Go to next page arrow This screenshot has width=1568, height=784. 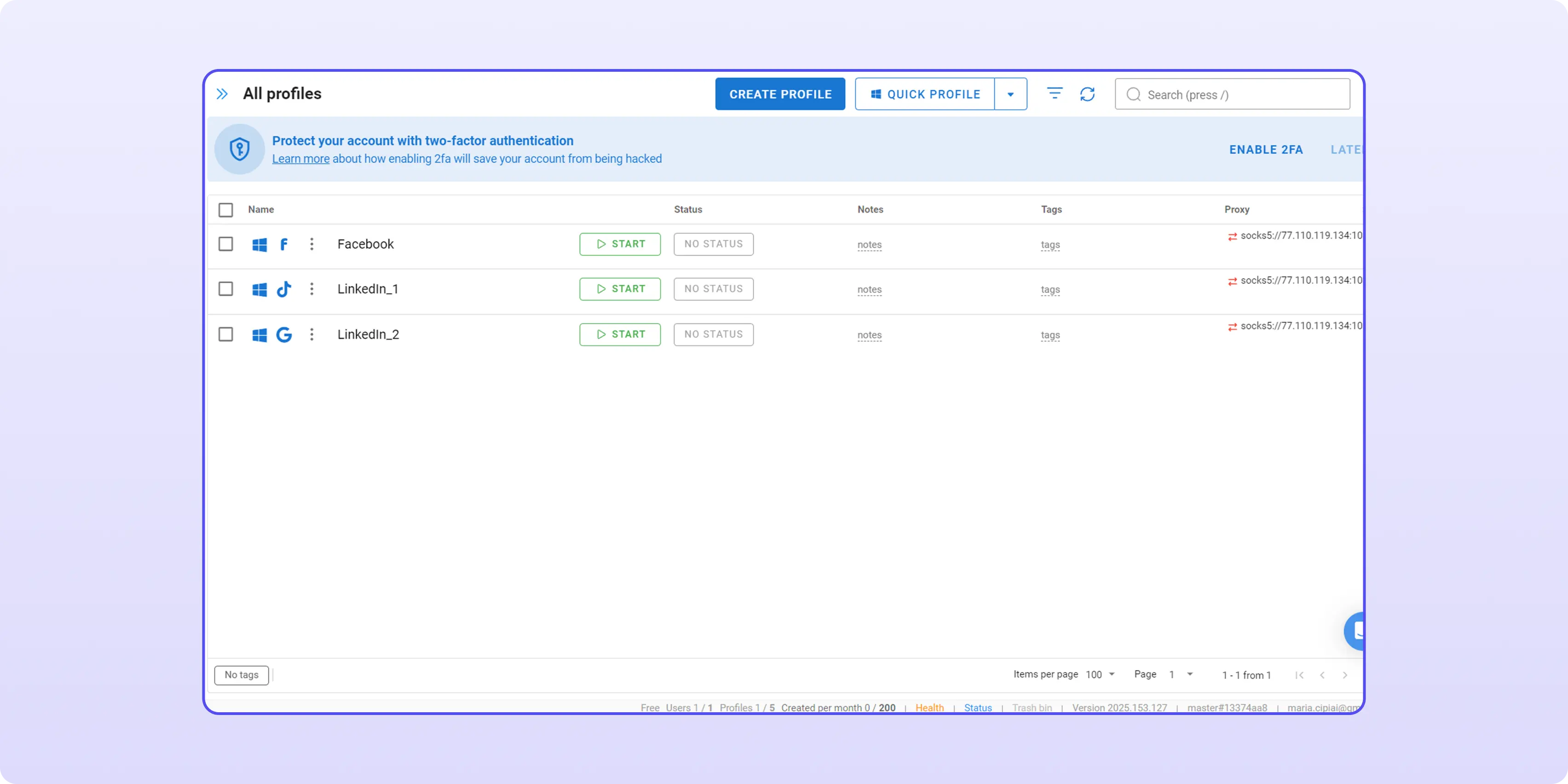[x=1344, y=675]
